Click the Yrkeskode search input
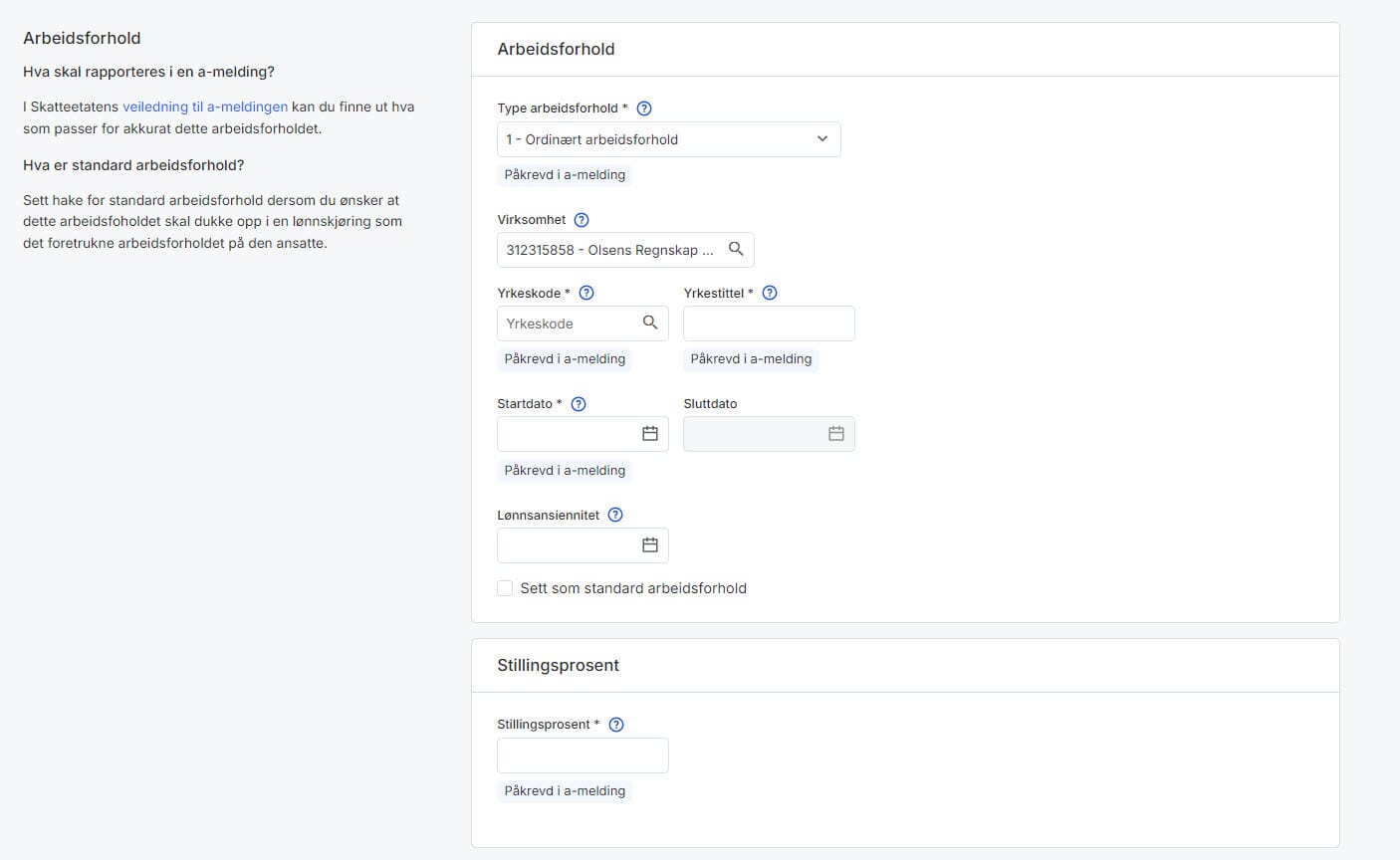Screen dimensions: 1400x860 (583, 323)
